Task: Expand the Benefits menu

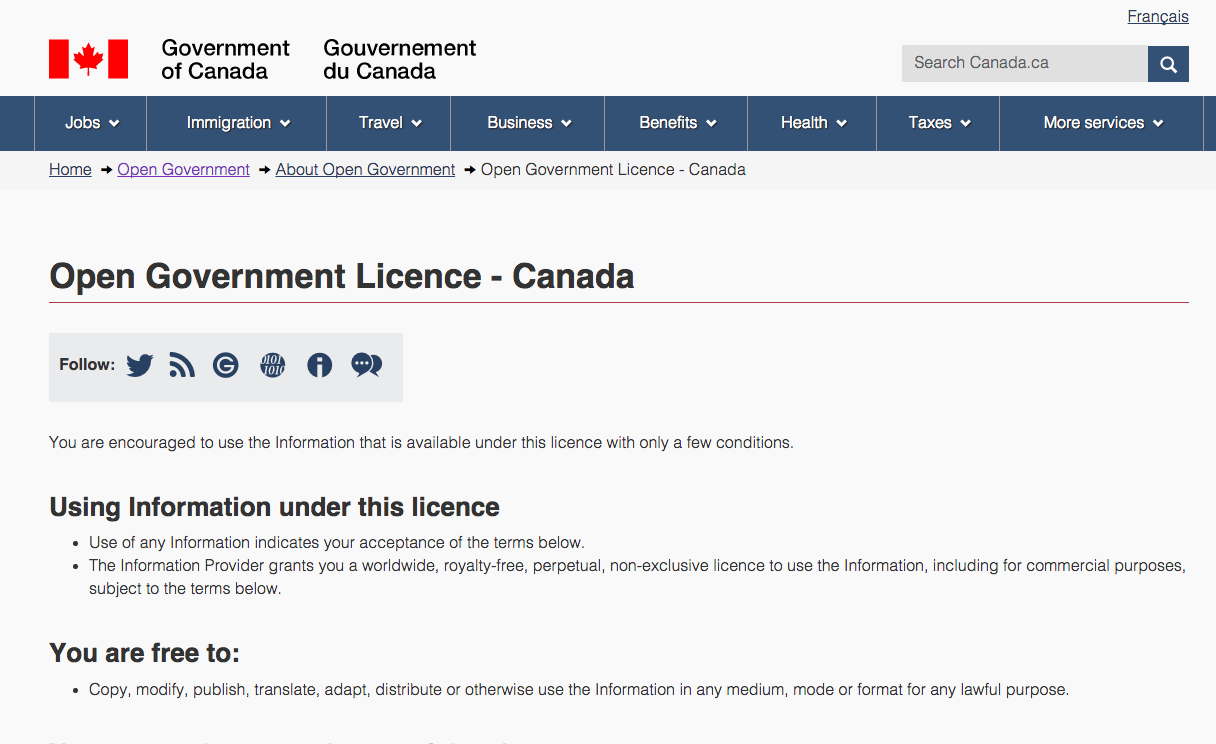Action: click(677, 123)
